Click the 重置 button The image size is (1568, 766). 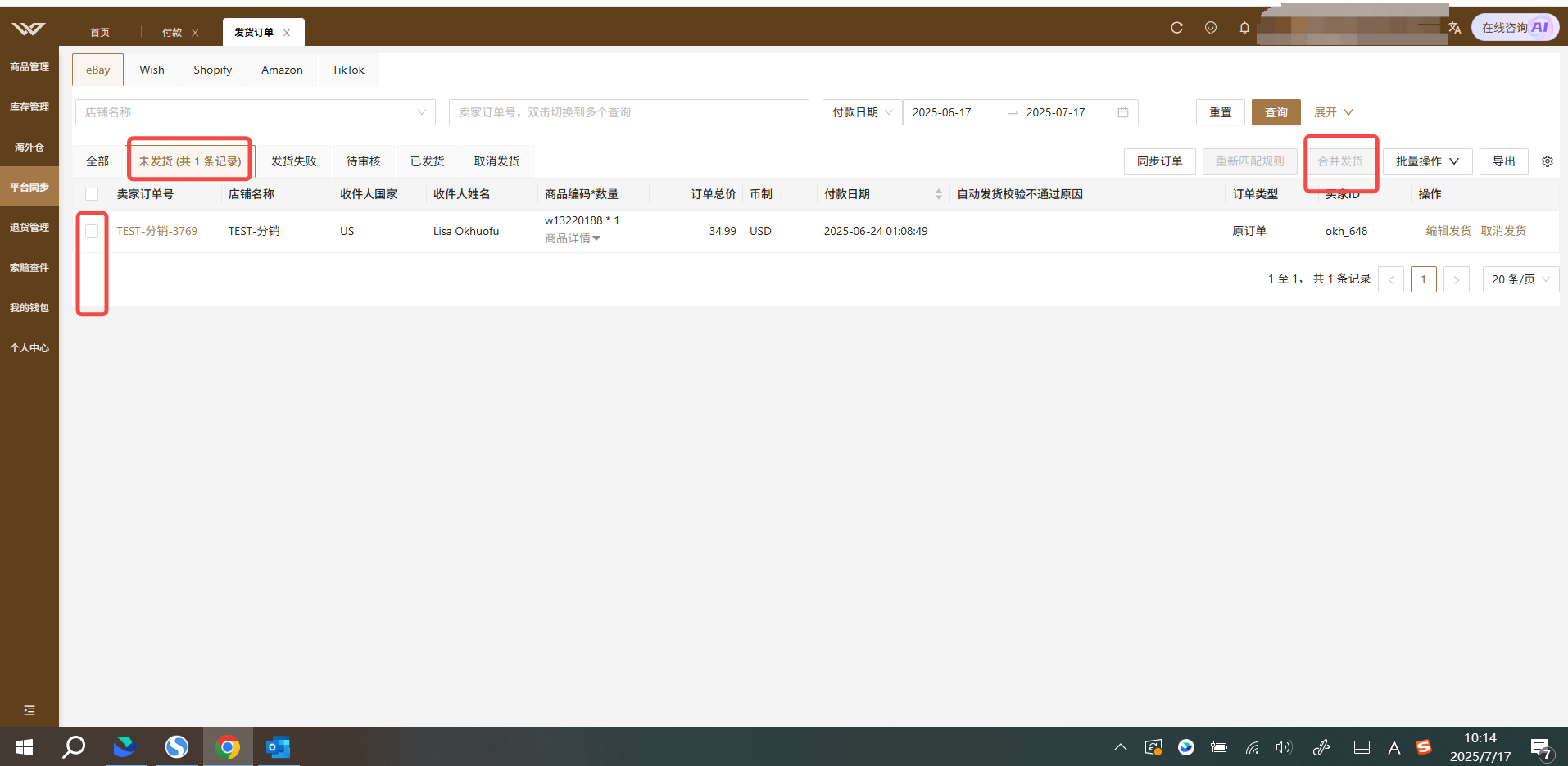click(1221, 112)
